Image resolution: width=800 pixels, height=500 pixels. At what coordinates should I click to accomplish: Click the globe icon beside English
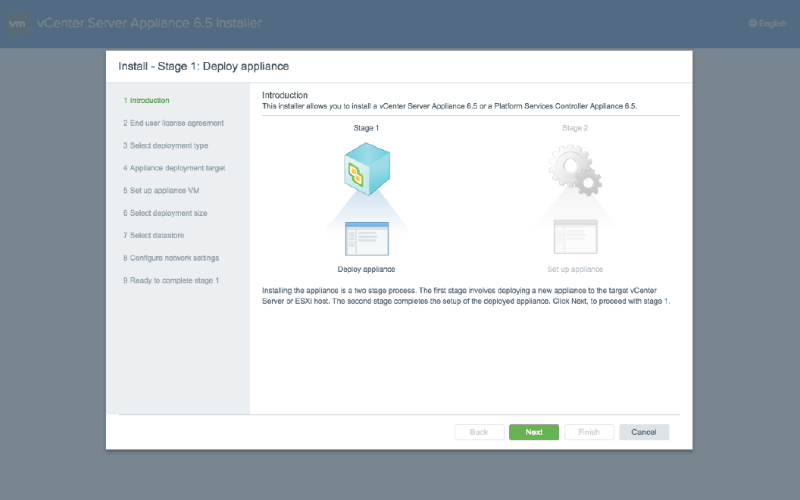coord(752,23)
